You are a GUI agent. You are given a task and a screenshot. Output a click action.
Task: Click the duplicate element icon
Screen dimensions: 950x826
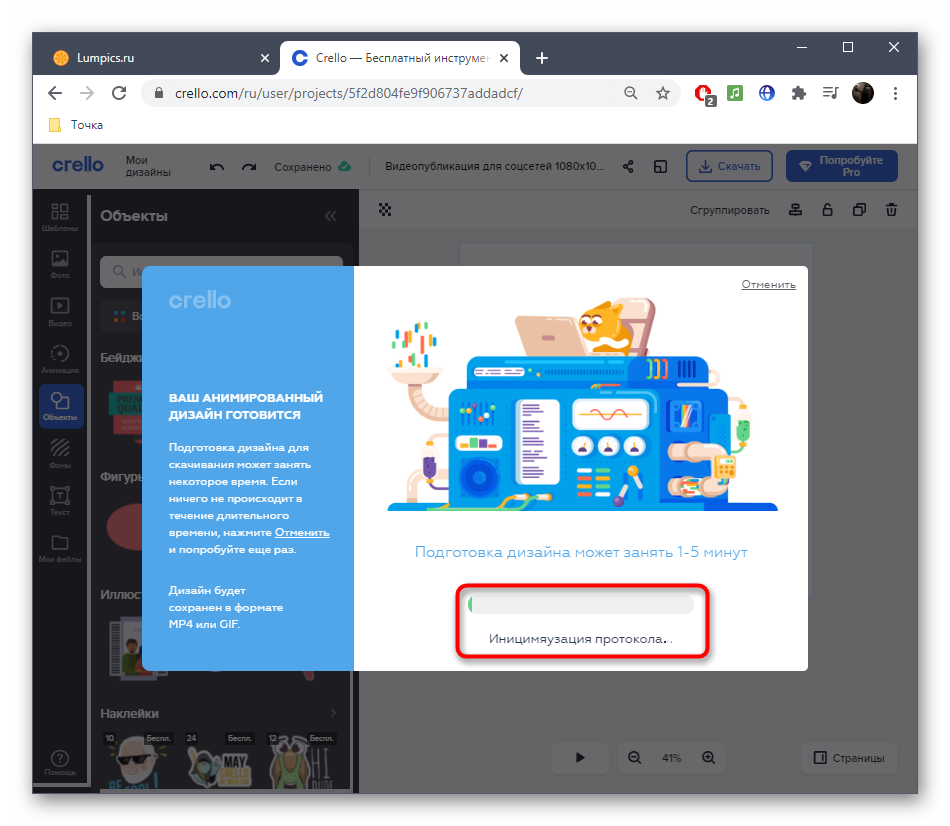coord(859,210)
